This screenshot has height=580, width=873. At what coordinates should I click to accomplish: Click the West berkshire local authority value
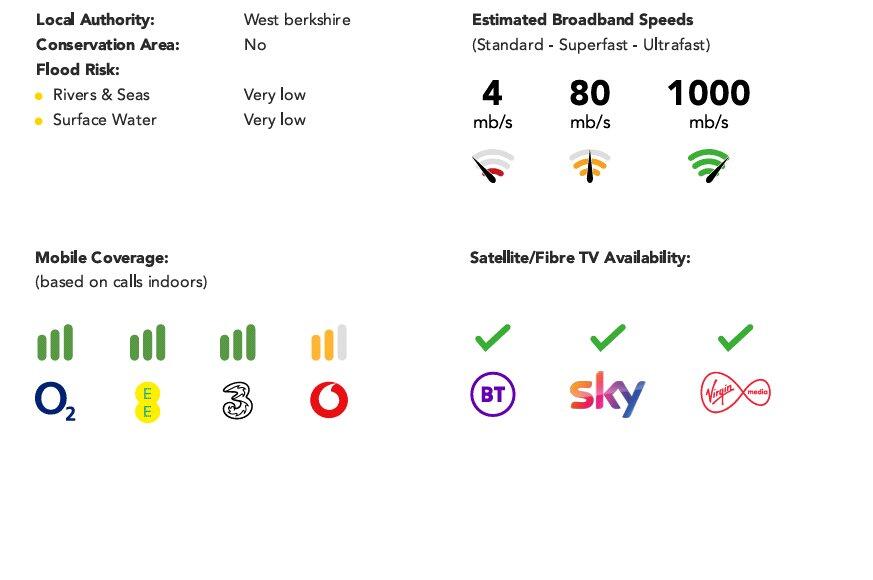coord(297,20)
